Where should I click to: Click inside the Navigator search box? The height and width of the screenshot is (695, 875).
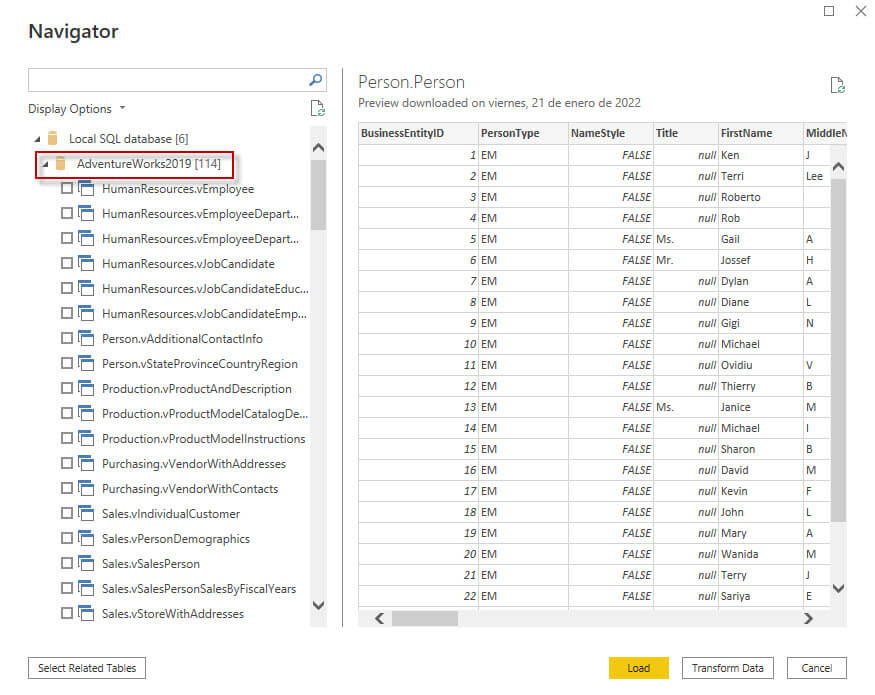165,80
